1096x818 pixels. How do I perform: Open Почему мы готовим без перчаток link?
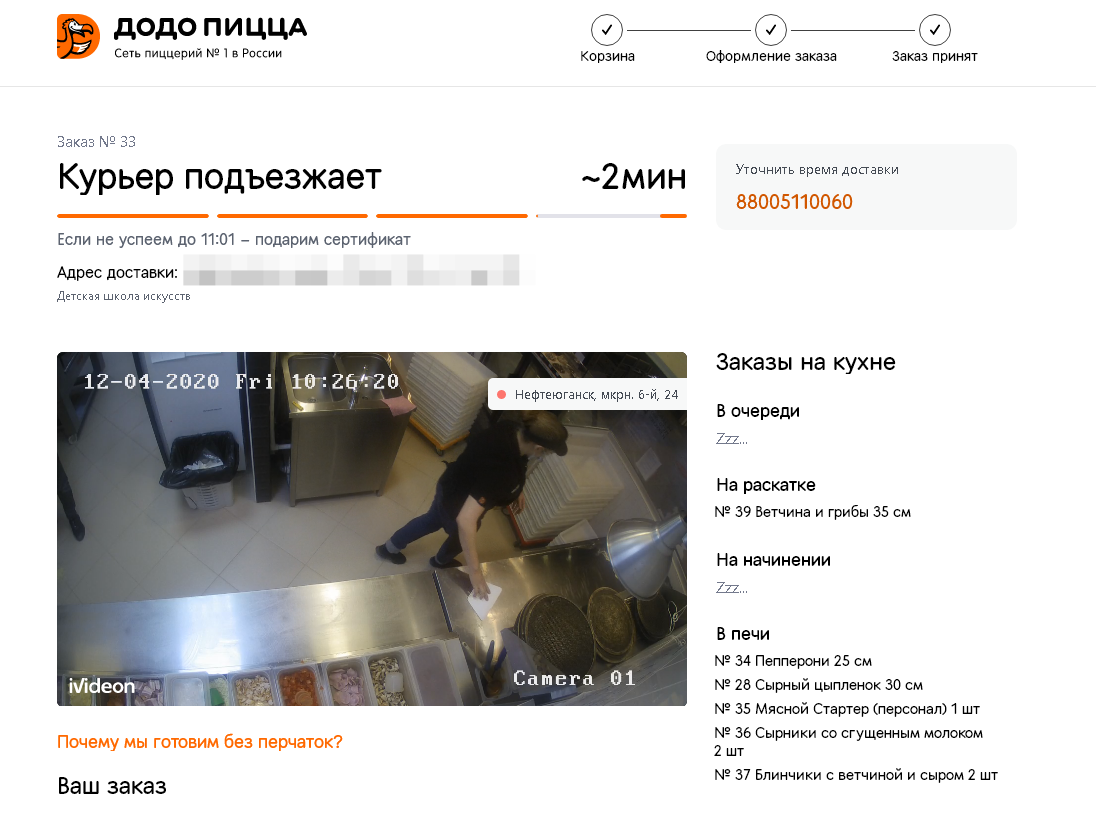200,742
